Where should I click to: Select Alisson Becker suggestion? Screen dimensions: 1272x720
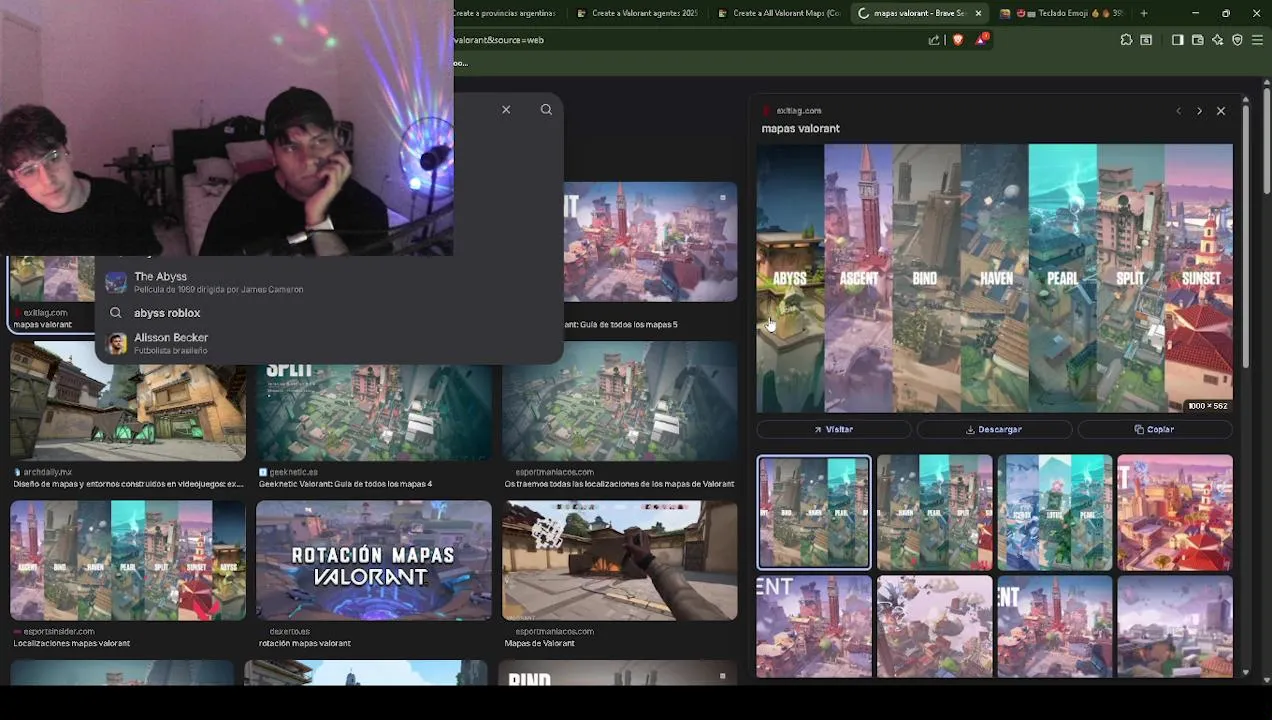pyautogui.click(x=328, y=343)
